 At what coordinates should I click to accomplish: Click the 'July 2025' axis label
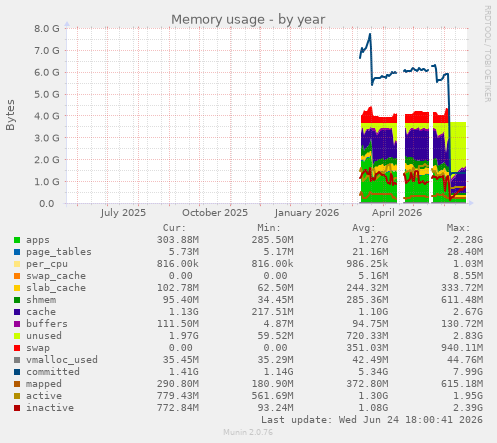click(x=123, y=213)
